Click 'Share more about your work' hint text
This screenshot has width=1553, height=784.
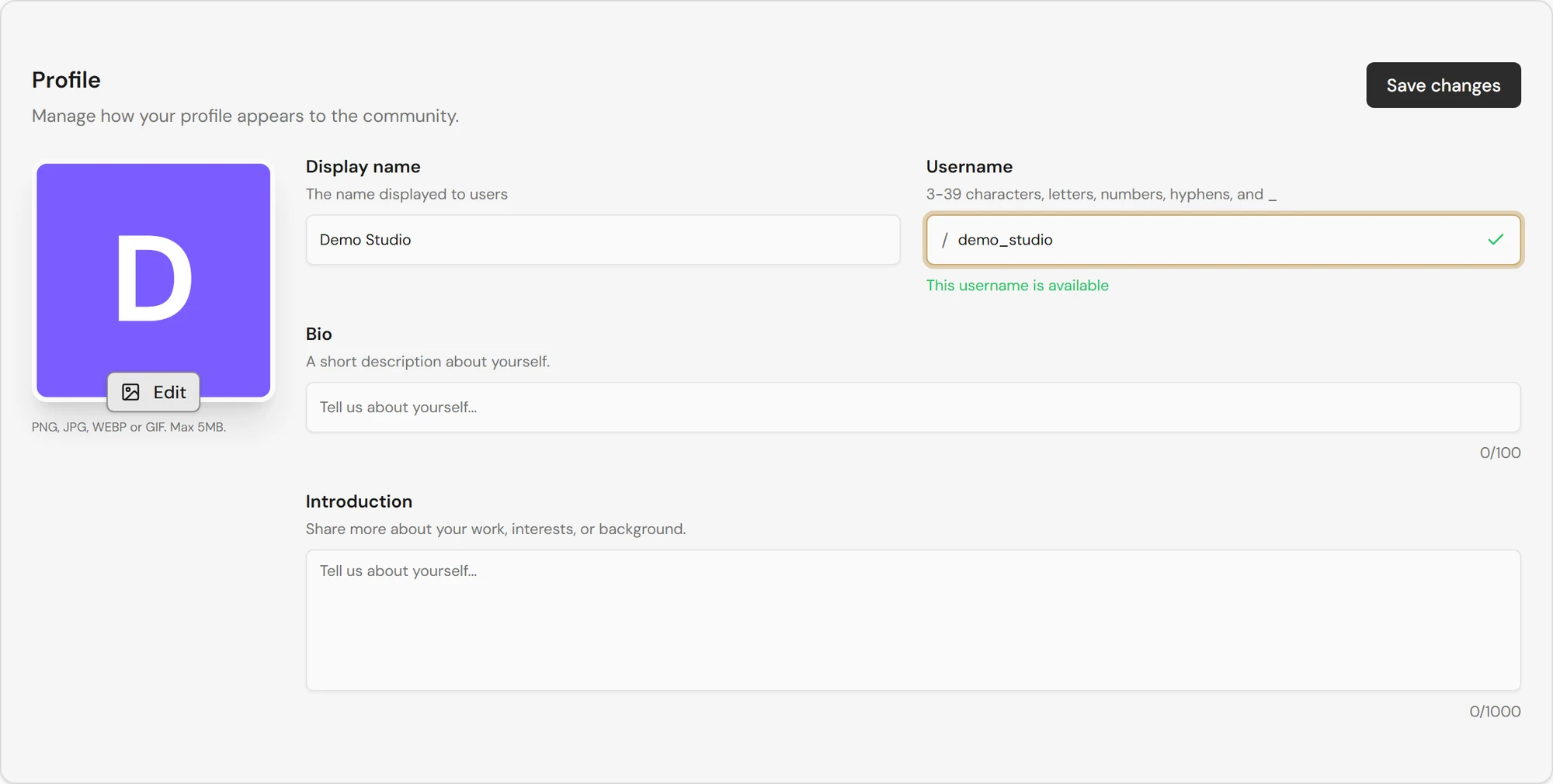point(495,529)
